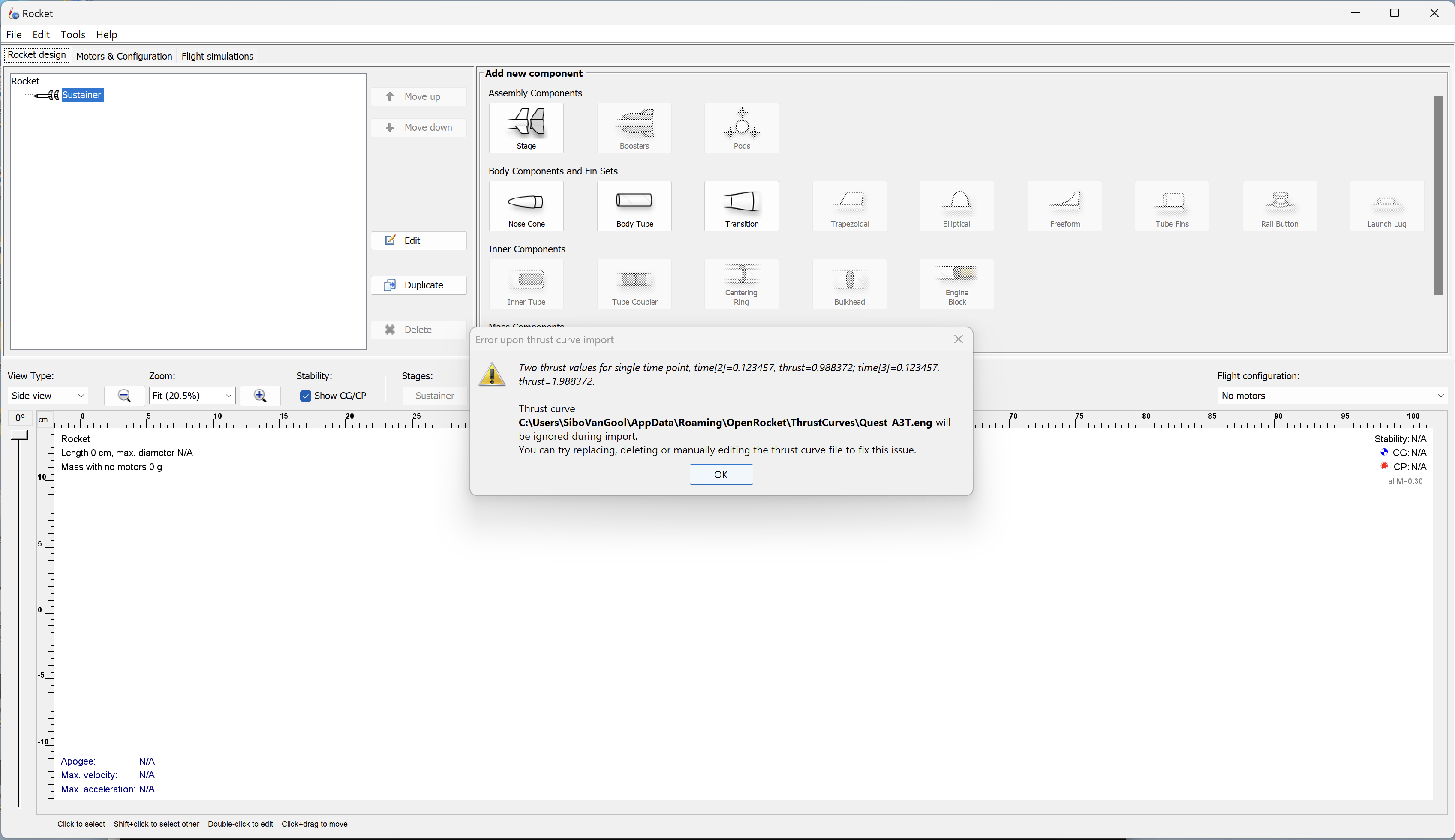Add a Body Tube component
The height and width of the screenshot is (840, 1455).
coord(634,206)
